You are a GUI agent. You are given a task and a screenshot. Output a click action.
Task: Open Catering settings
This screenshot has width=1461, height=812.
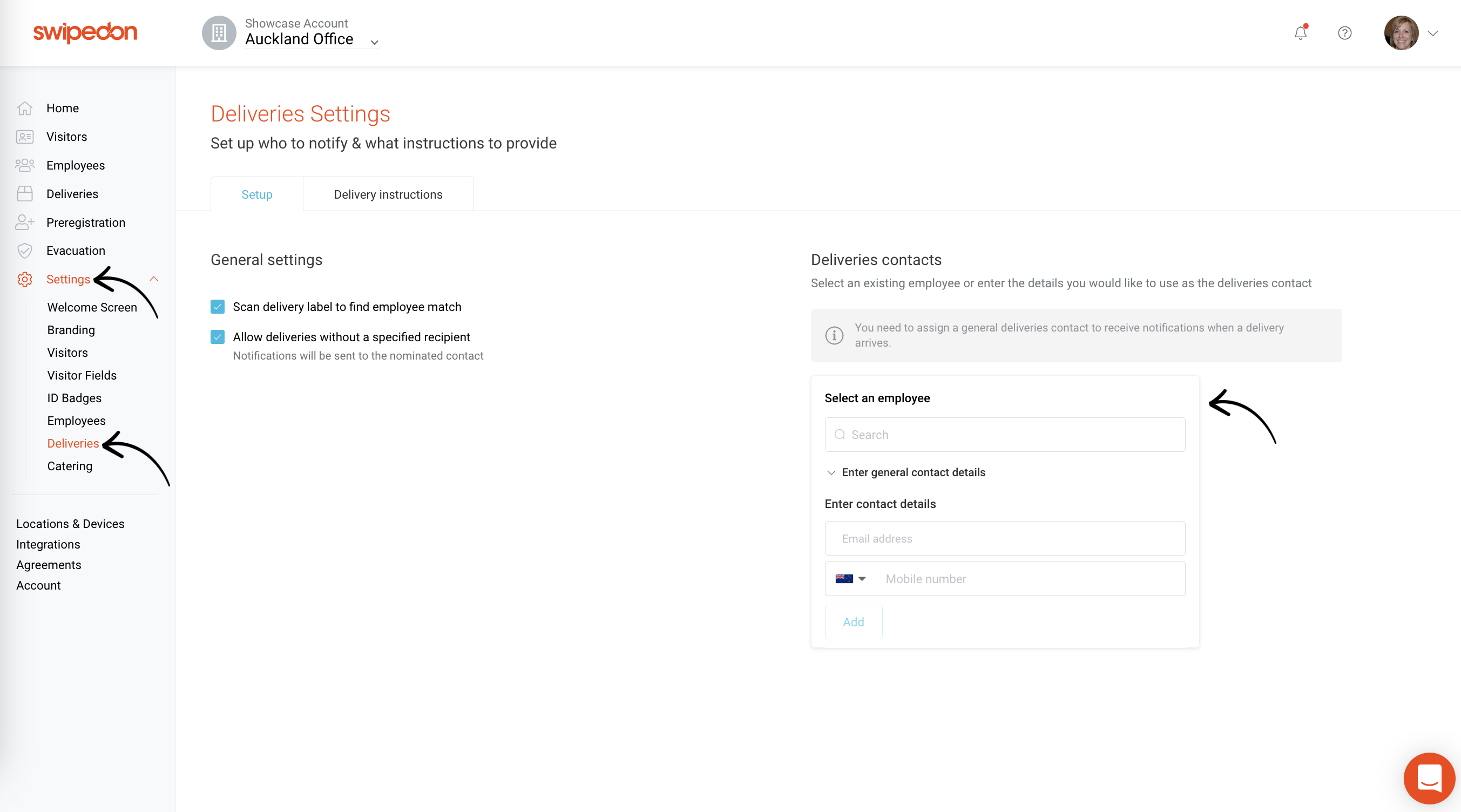click(69, 466)
